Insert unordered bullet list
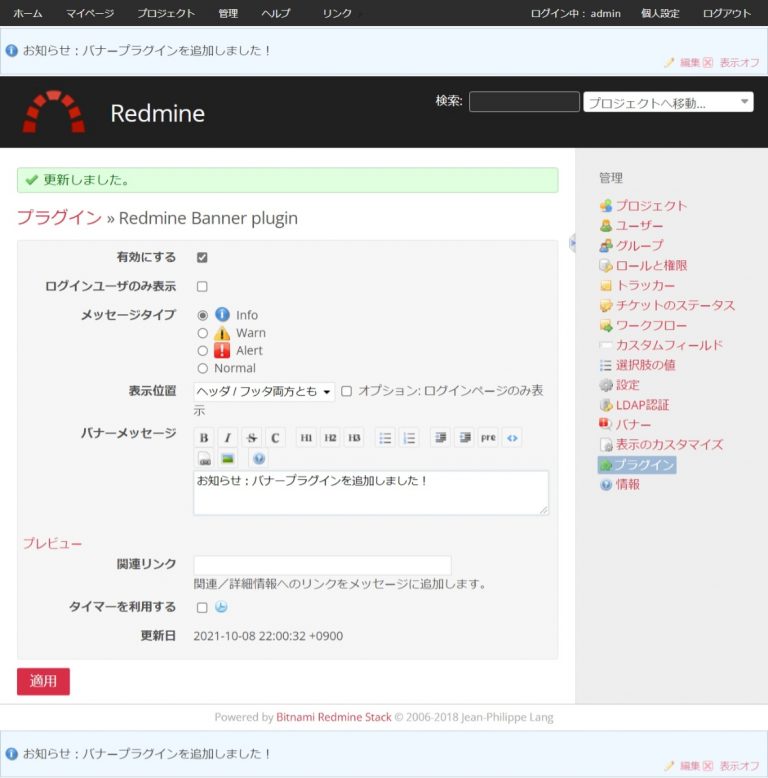This screenshot has width=768, height=778. tap(385, 438)
